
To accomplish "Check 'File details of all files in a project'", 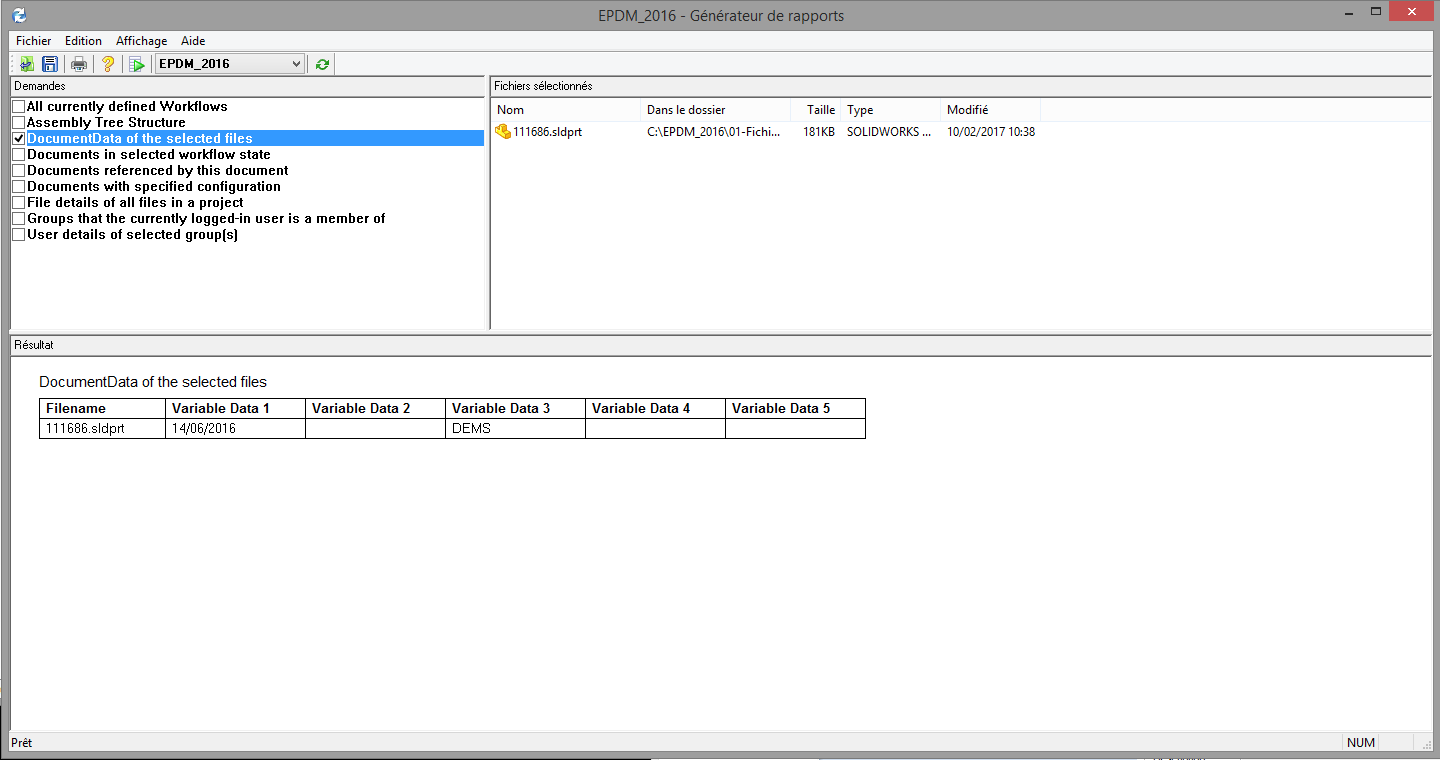I will coord(19,203).
